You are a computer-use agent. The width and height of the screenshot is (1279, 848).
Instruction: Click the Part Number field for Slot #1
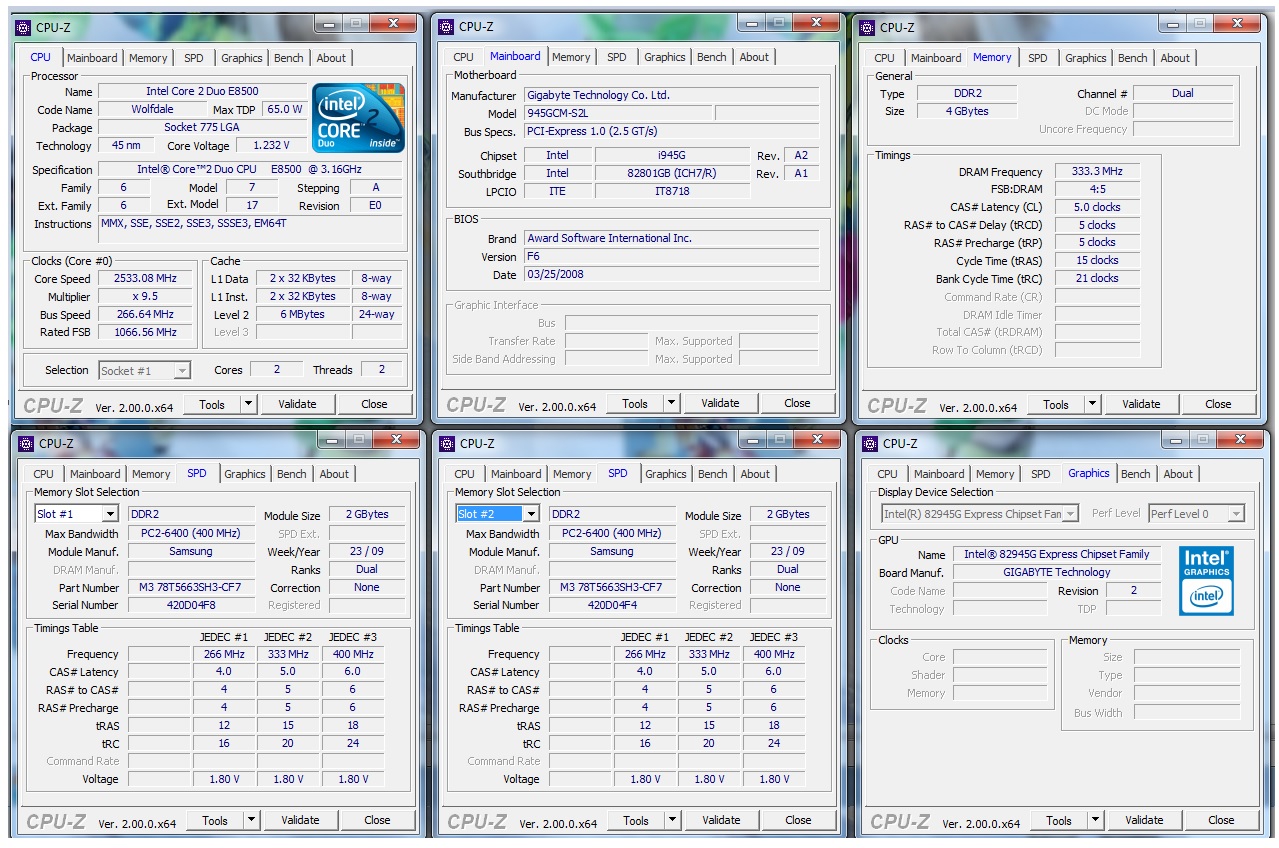pos(190,588)
